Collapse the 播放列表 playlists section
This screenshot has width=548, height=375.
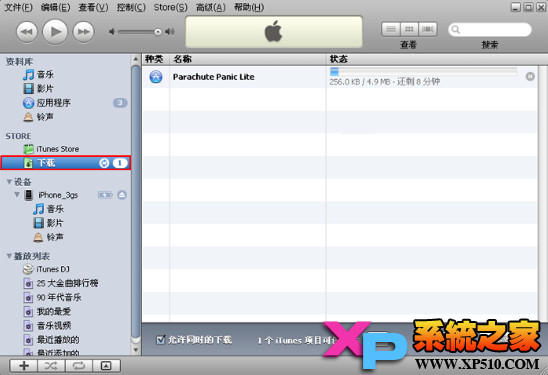click(x=9, y=256)
